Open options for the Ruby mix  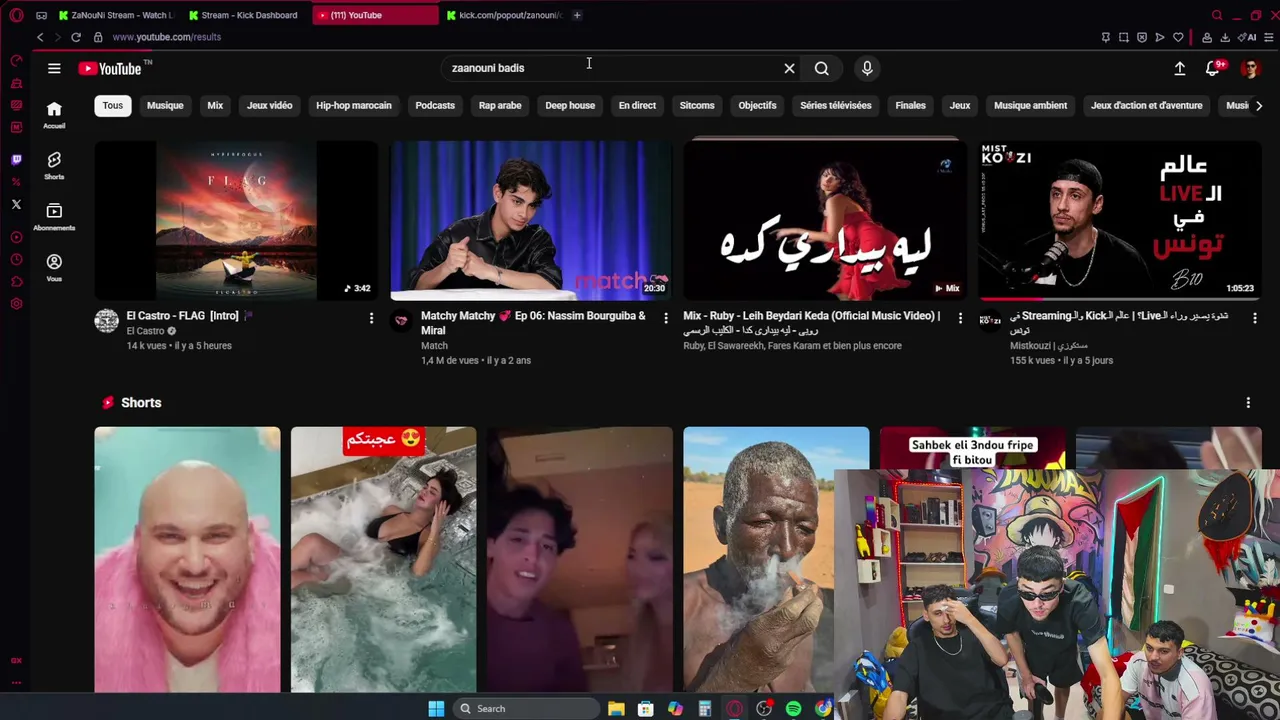tap(960, 318)
